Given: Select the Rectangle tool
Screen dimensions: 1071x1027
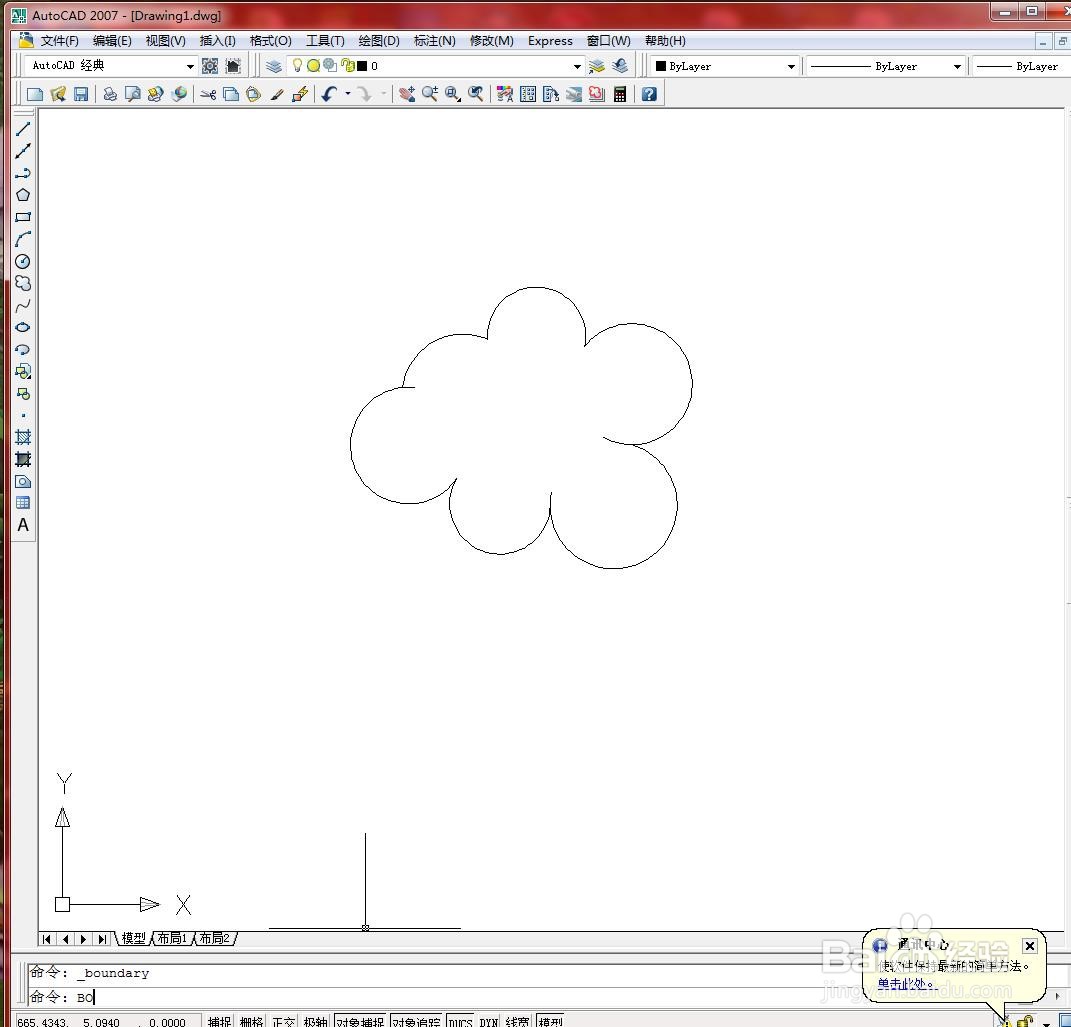Looking at the screenshot, I should (x=23, y=217).
